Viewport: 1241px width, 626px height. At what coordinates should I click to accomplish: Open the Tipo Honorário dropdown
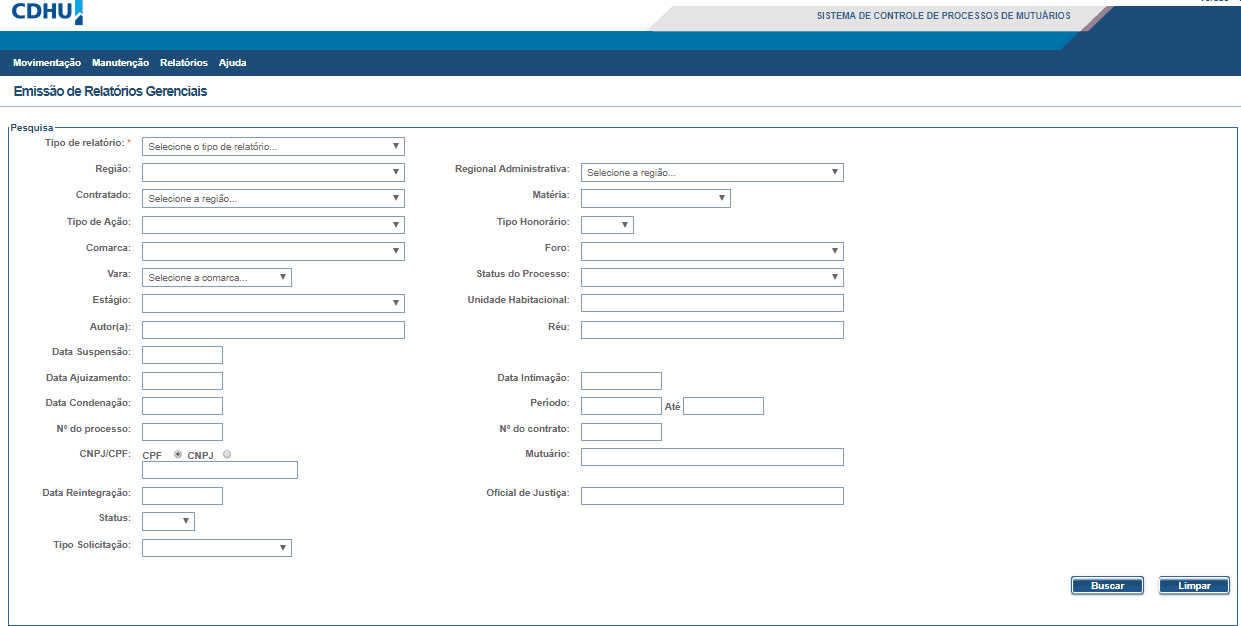point(607,224)
